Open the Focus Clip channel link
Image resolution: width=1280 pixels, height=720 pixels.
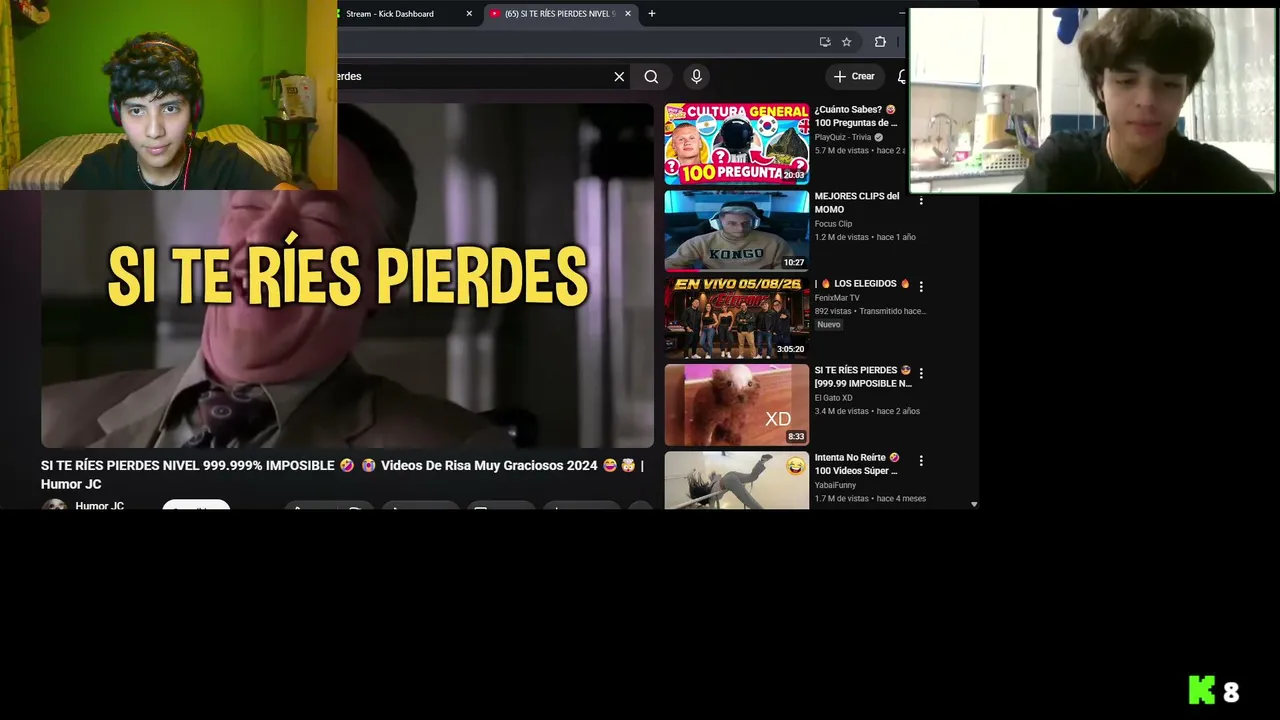833,224
